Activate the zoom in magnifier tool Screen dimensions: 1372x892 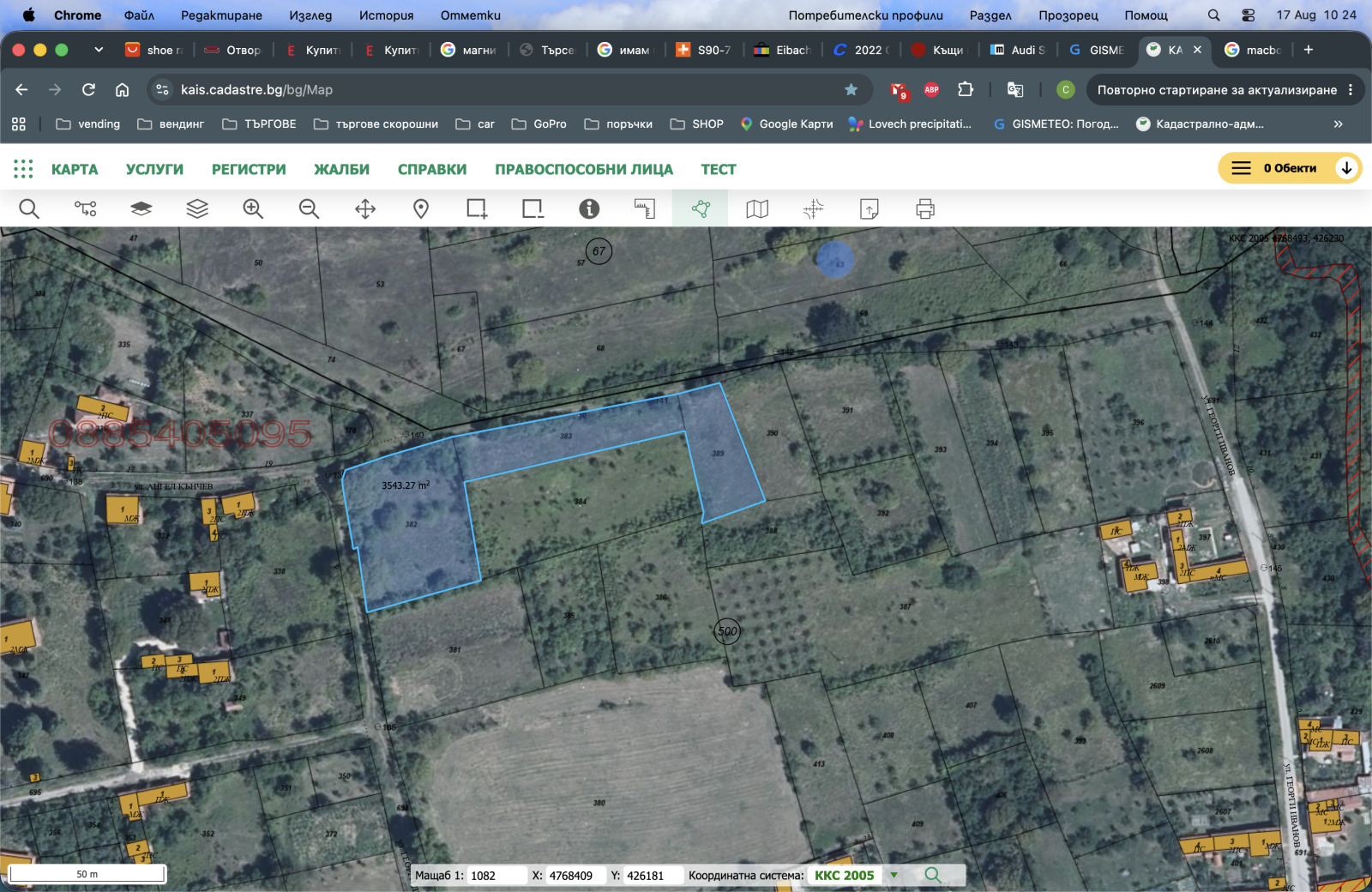click(x=253, y=208)
